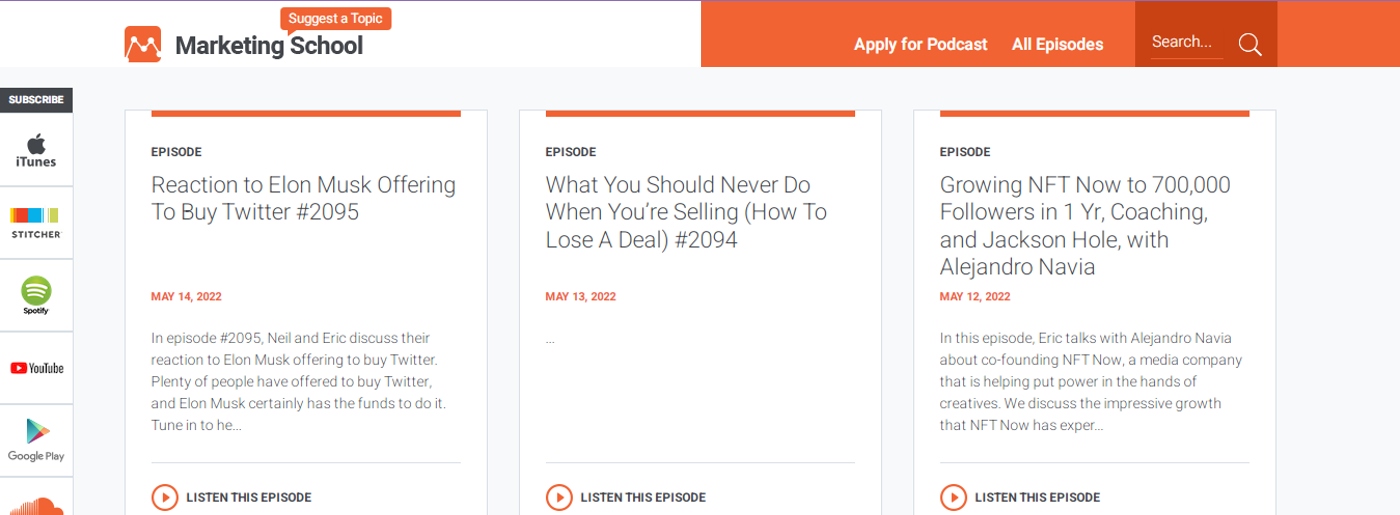Focus the Search input field
The image size is (1400, 515).
[x=1186, y=42]
